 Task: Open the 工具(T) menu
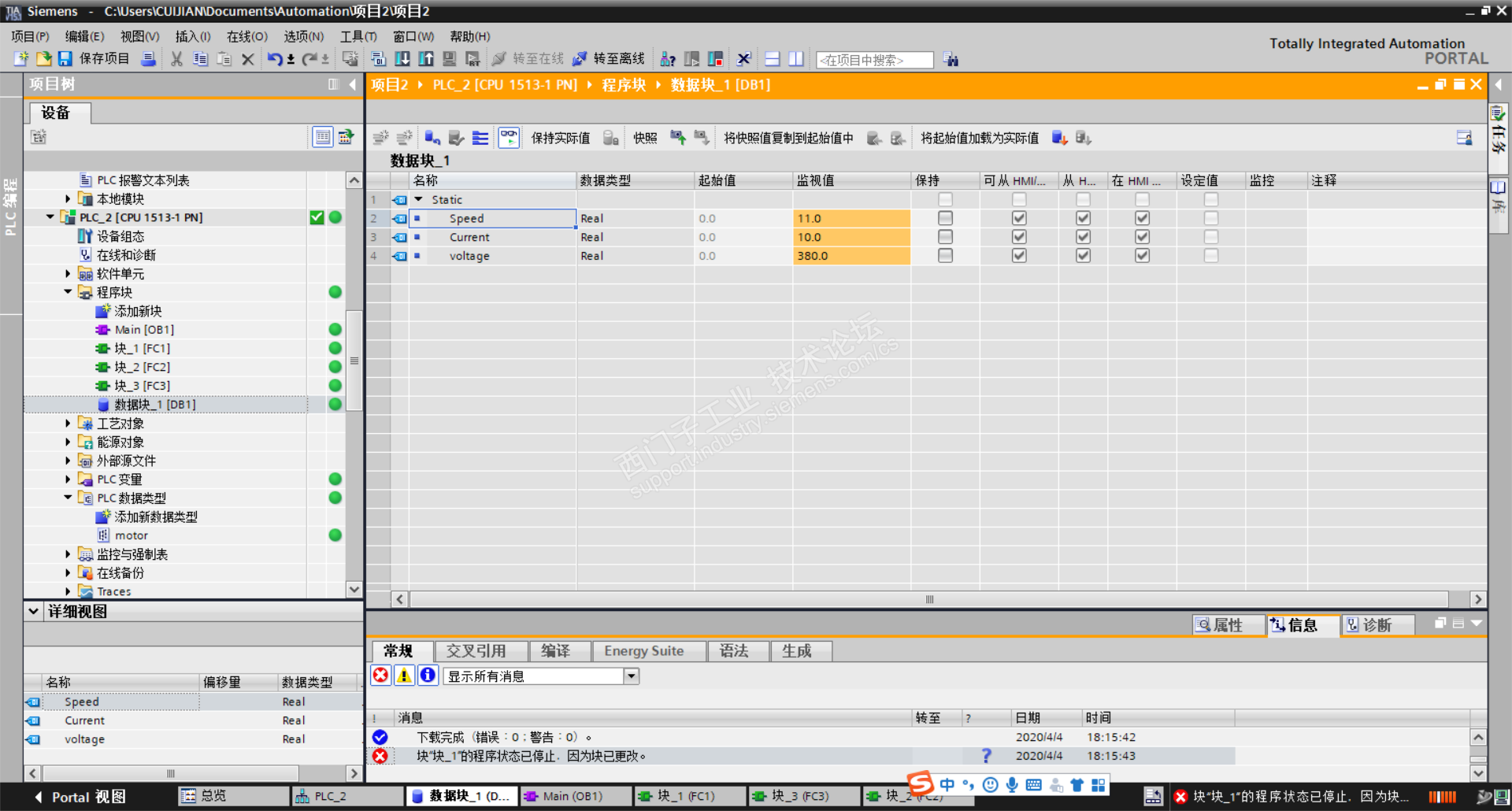coord(358,36)
